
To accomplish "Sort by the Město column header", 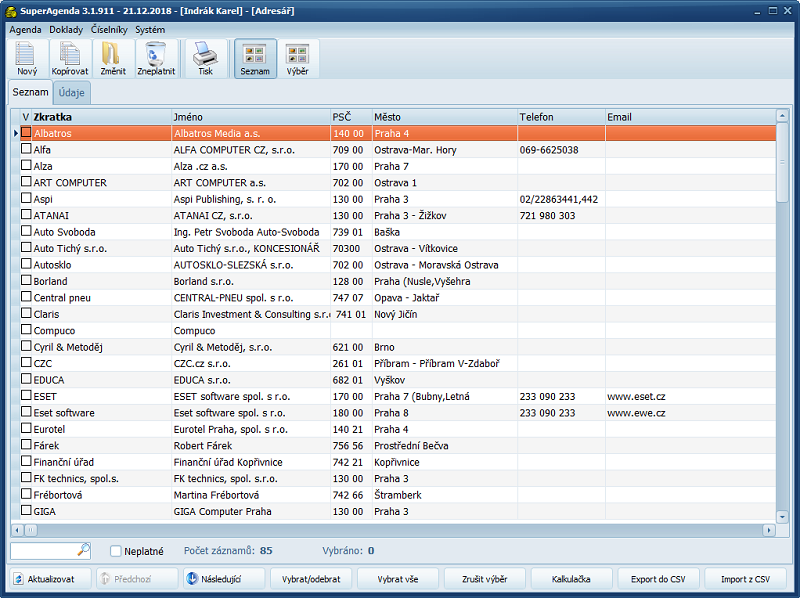I will (x=444, y=117).
